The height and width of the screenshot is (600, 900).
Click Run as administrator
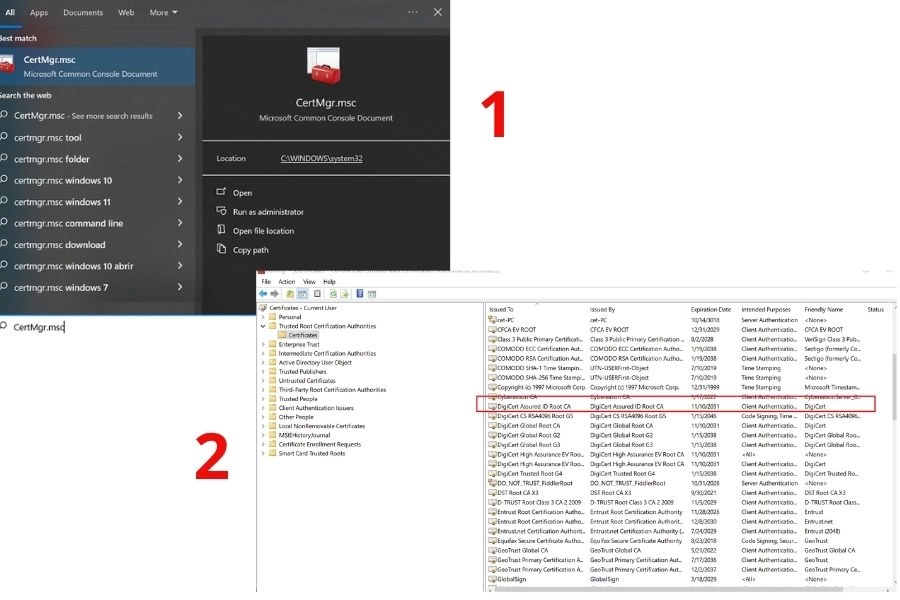[268, 212]
